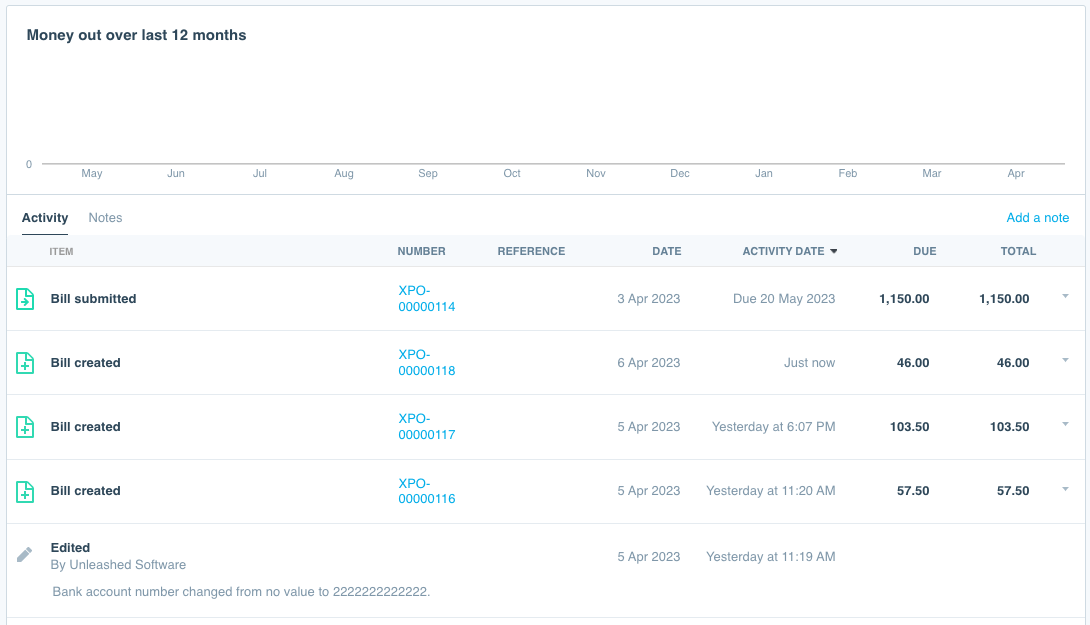Click the 57.50 due amount
This screenshot has width=1090, height=625.
pos(913,491)
